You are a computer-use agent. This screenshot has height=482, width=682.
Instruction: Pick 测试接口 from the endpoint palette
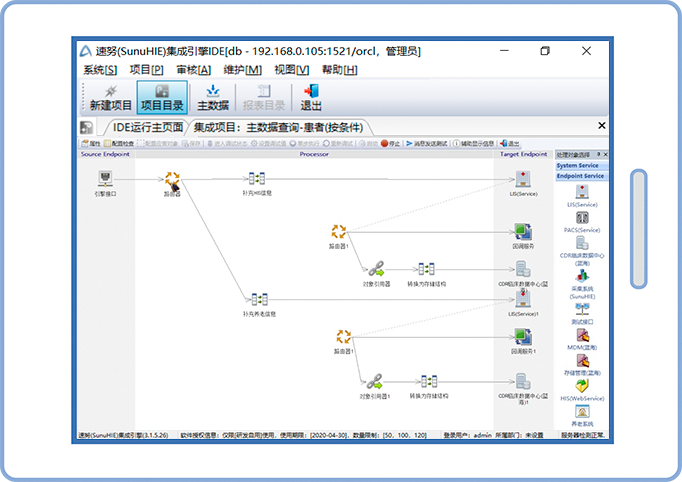pos(582,311)
